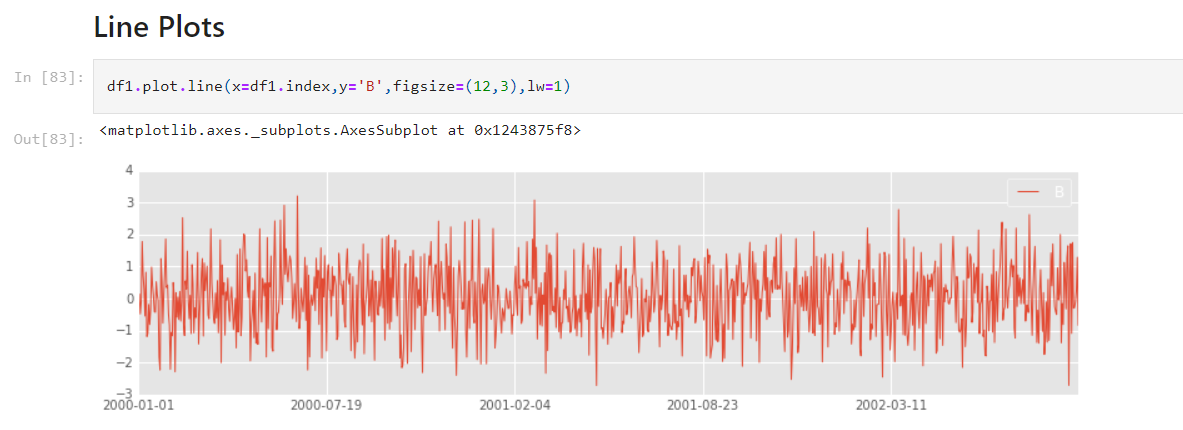This screenshot has height=430, width=1183.
Task: Select the 'Line Plots' heading
Action: point(159,28)
